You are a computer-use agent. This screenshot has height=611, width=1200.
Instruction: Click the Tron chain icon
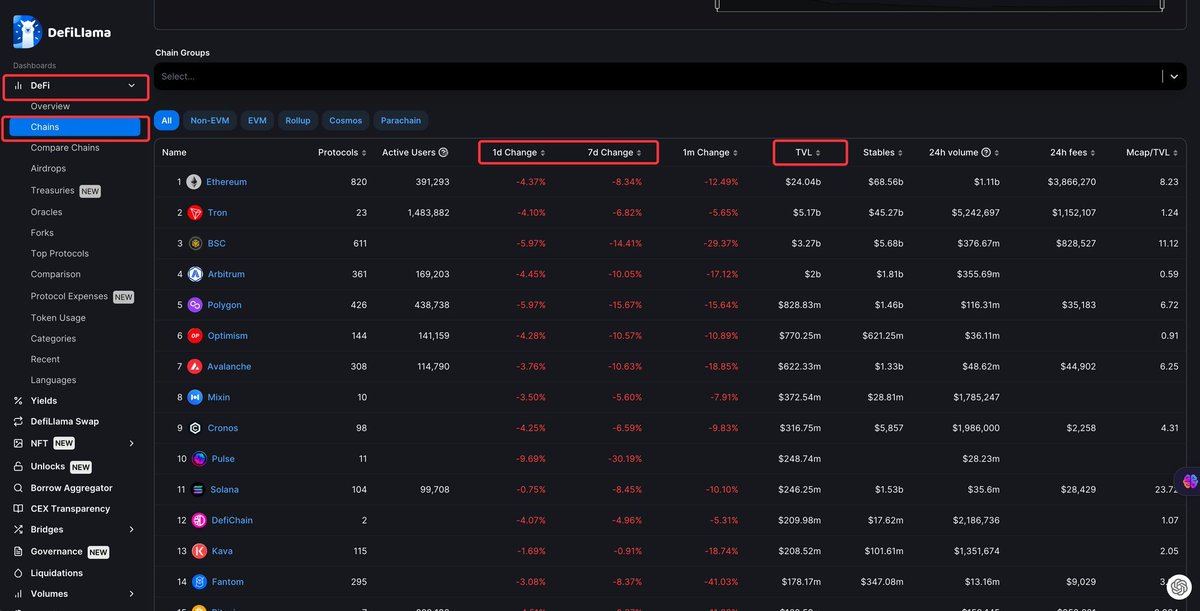[194, 213]
